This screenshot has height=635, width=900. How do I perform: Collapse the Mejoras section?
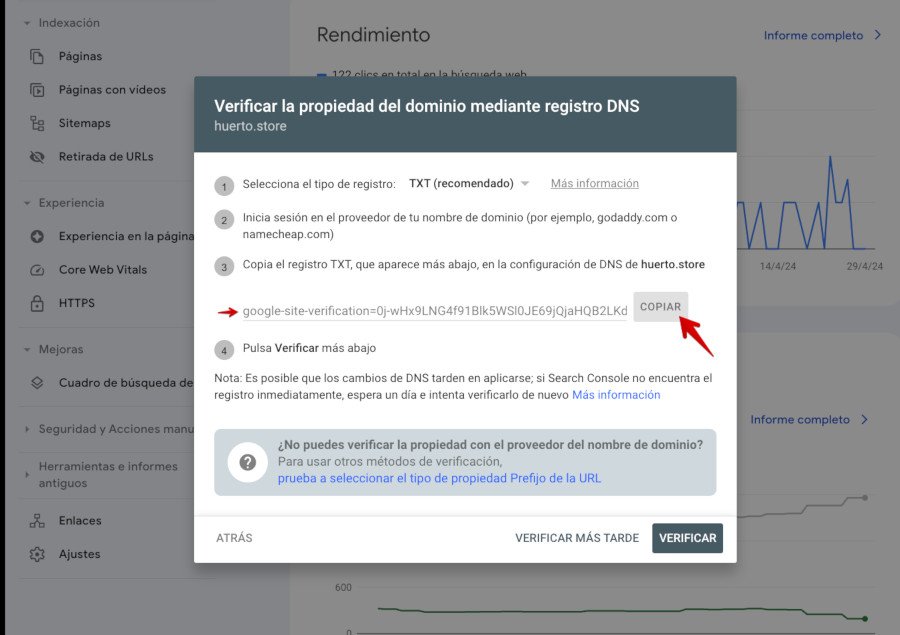[27, 350]
